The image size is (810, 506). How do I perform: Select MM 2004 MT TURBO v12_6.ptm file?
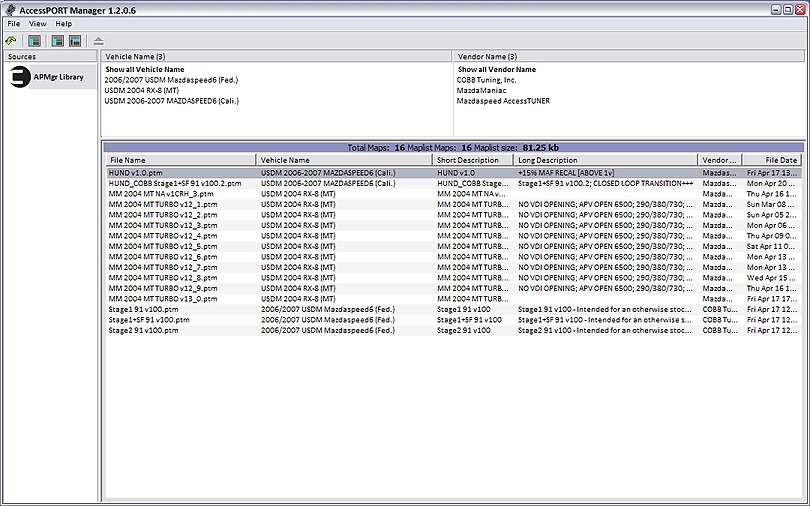(163, 257)
